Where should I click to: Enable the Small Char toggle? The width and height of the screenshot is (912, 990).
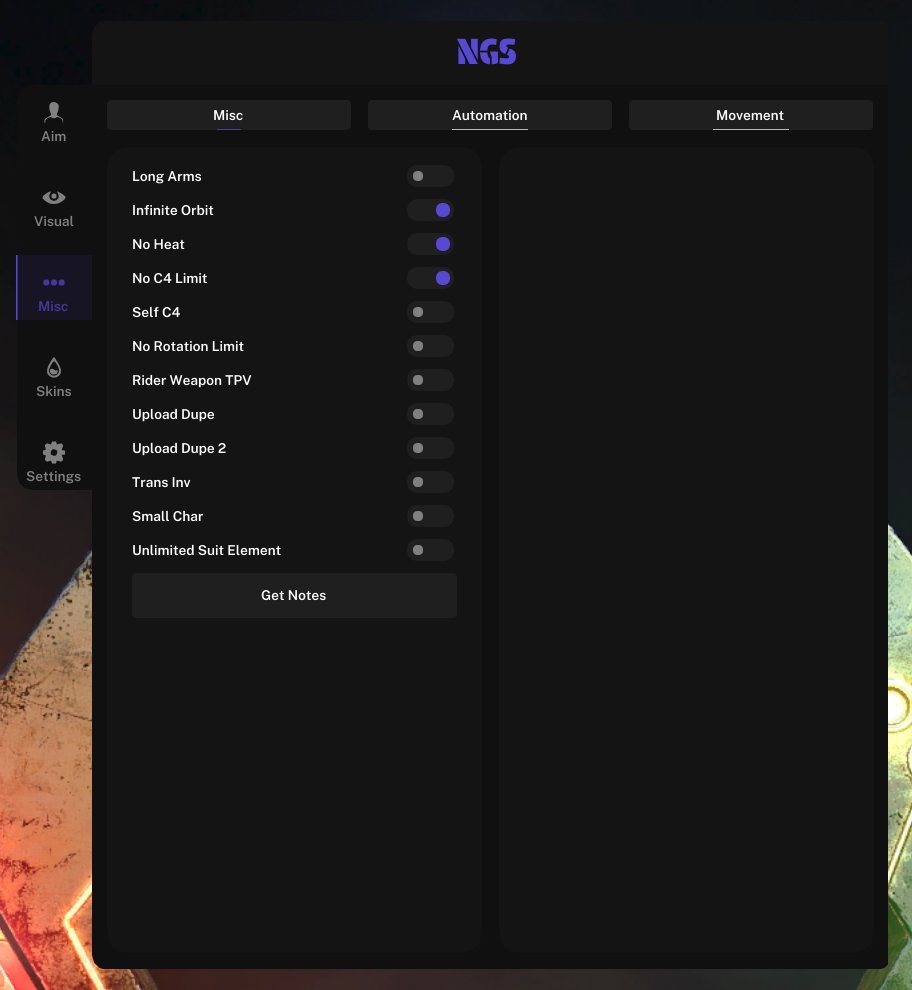[x=430, y=516]
